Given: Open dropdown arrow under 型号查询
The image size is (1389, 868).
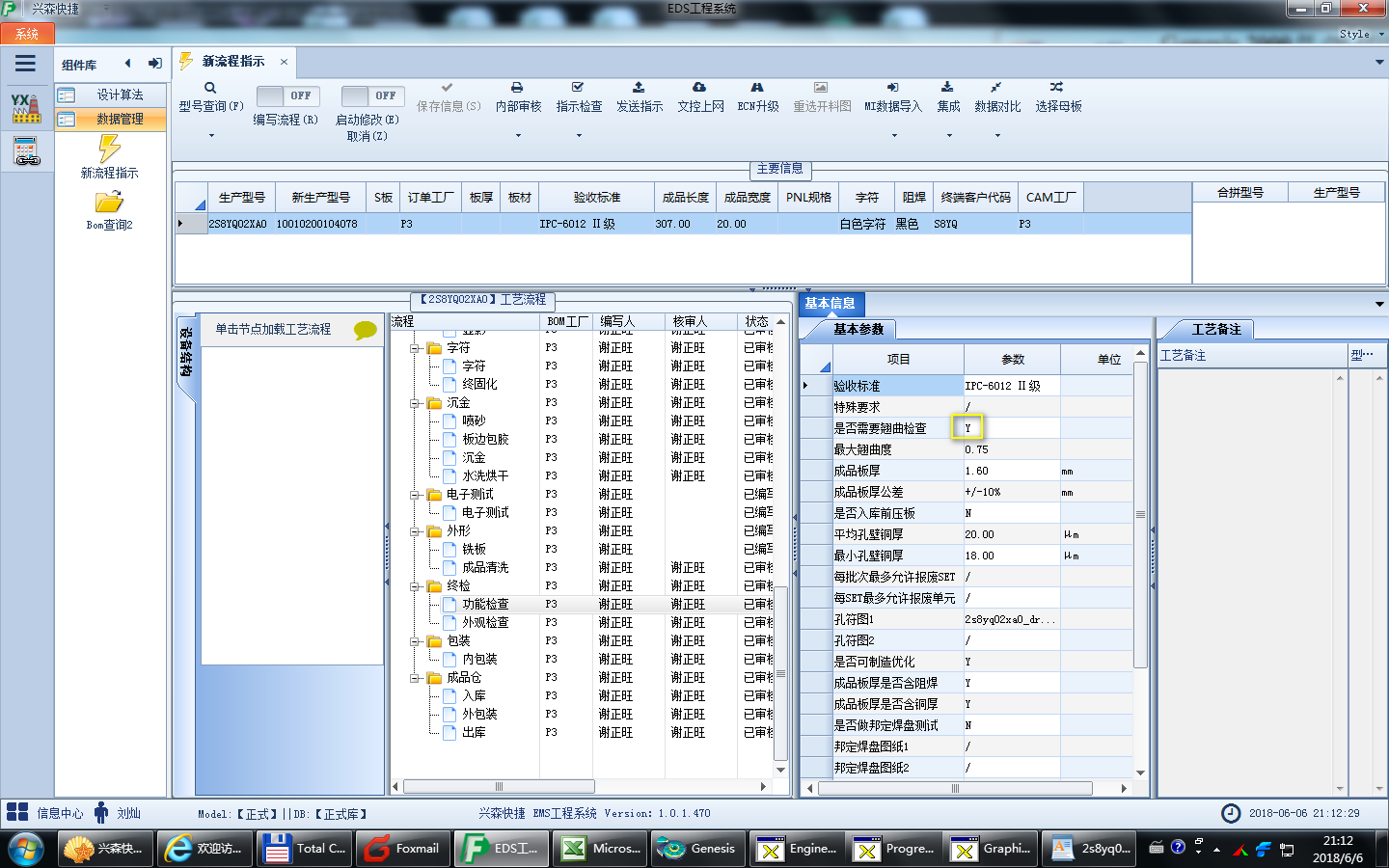Looking at the screenshot, I should coord(210,136).
